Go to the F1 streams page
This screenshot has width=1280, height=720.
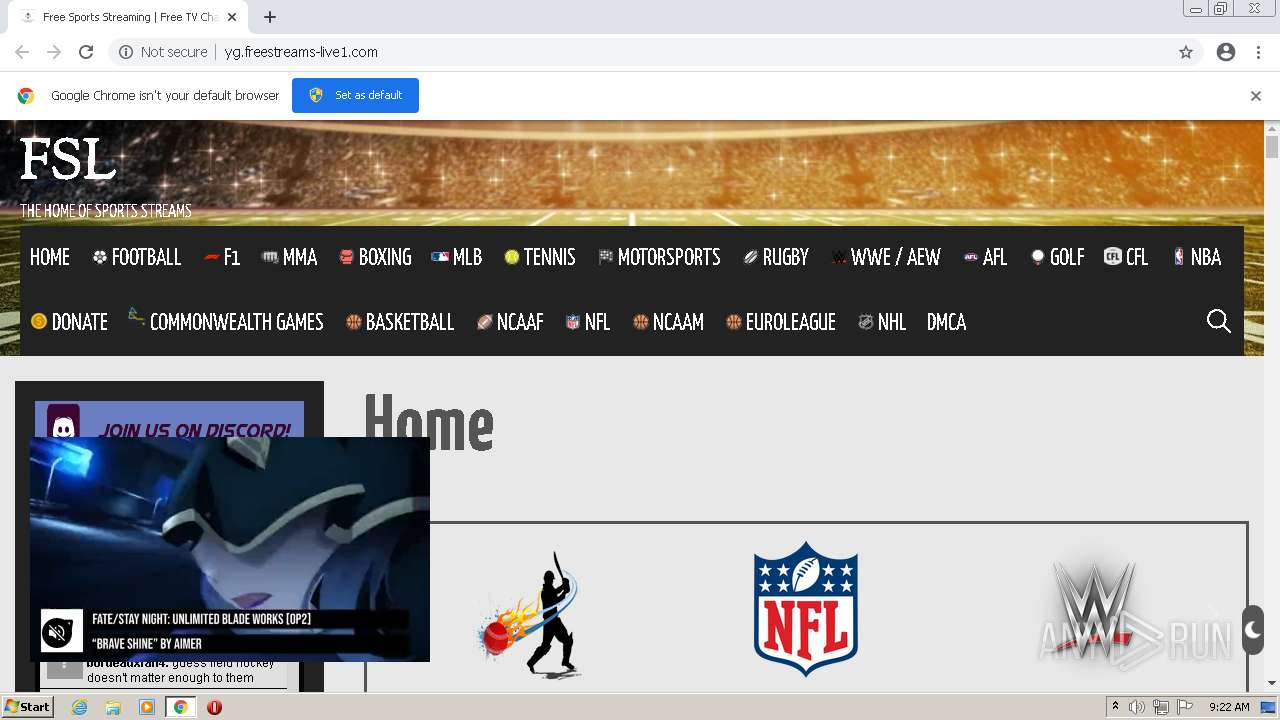click(222, 257)
